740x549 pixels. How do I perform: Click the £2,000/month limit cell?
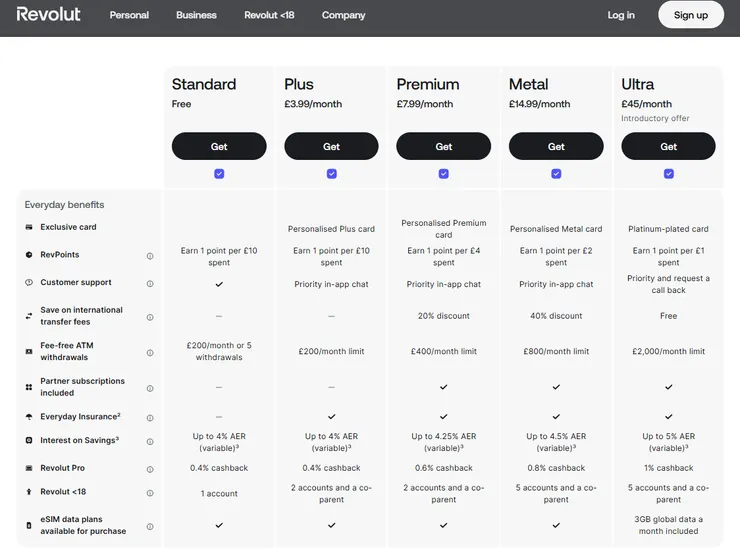[x=668, y=351]
